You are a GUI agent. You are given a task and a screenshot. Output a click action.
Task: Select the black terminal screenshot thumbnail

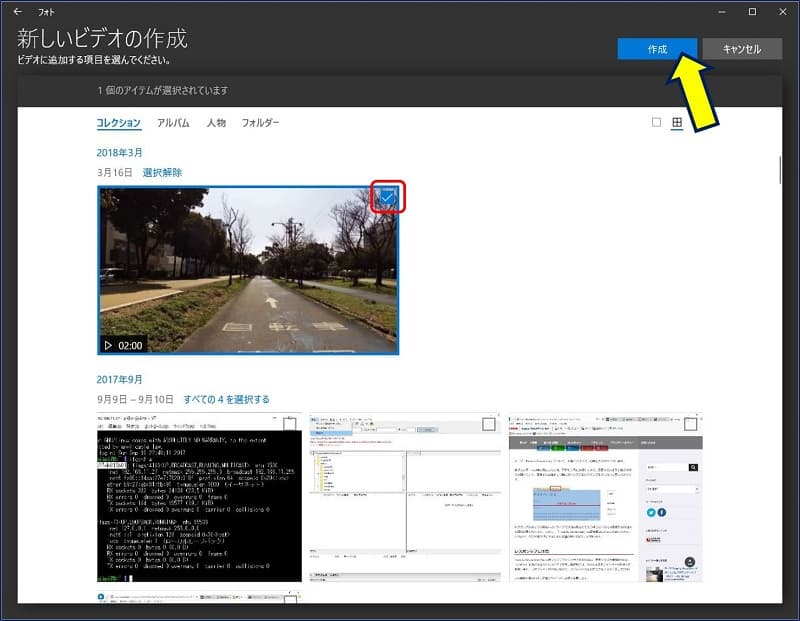(199, 497)
